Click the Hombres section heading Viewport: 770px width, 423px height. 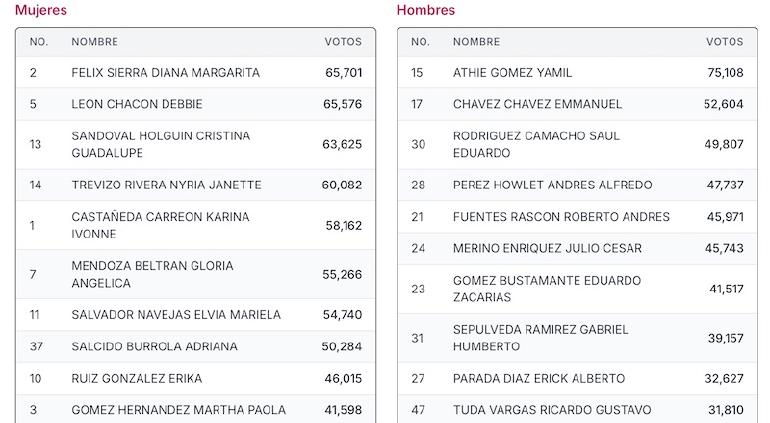(426, 10)
